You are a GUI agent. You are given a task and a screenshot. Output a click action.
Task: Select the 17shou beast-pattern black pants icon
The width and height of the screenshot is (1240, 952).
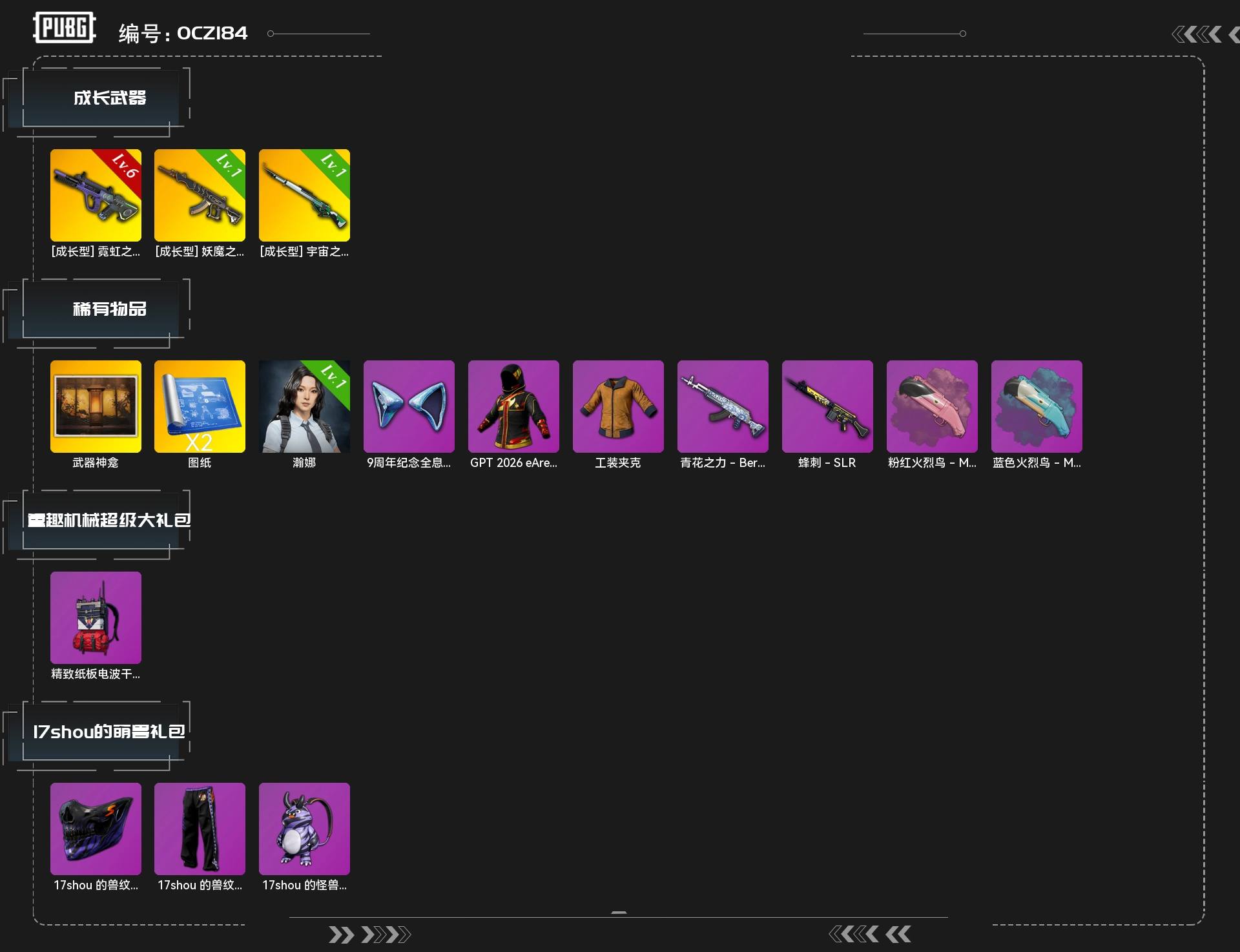coord(200,829)
